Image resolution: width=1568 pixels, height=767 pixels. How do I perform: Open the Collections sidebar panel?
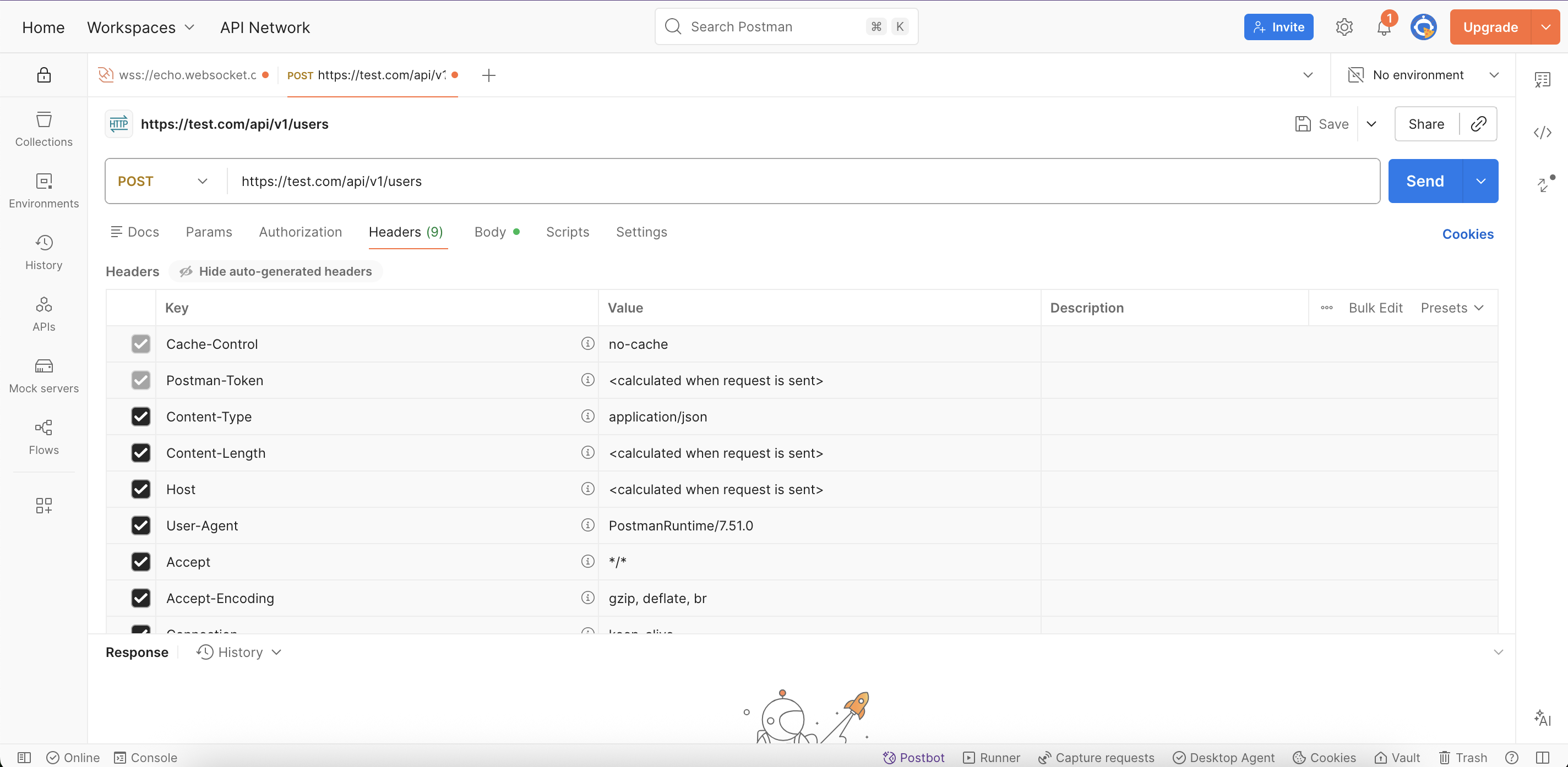(x=43, y=128)
